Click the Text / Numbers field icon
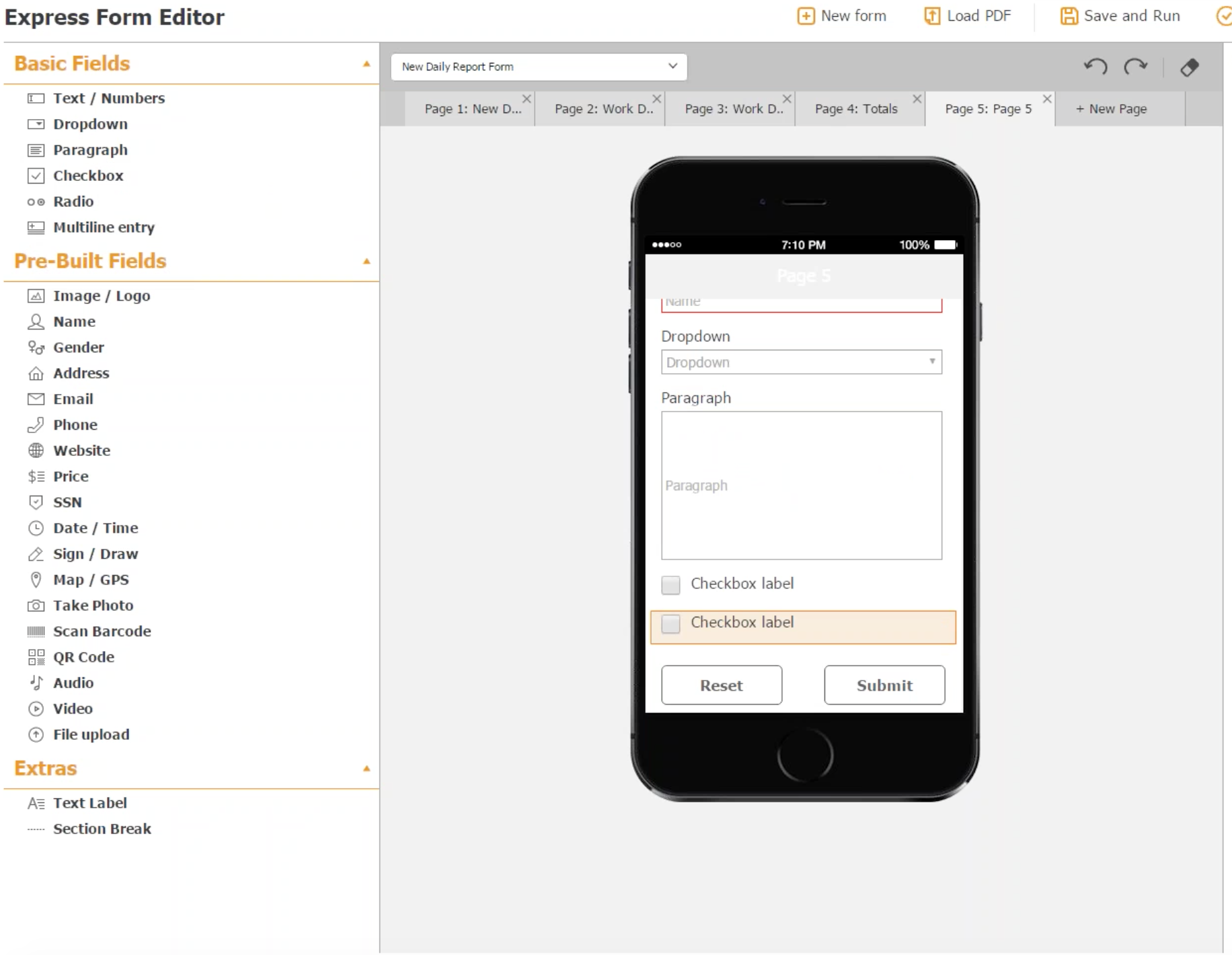1232x955 pixels. tap(36, 98)
